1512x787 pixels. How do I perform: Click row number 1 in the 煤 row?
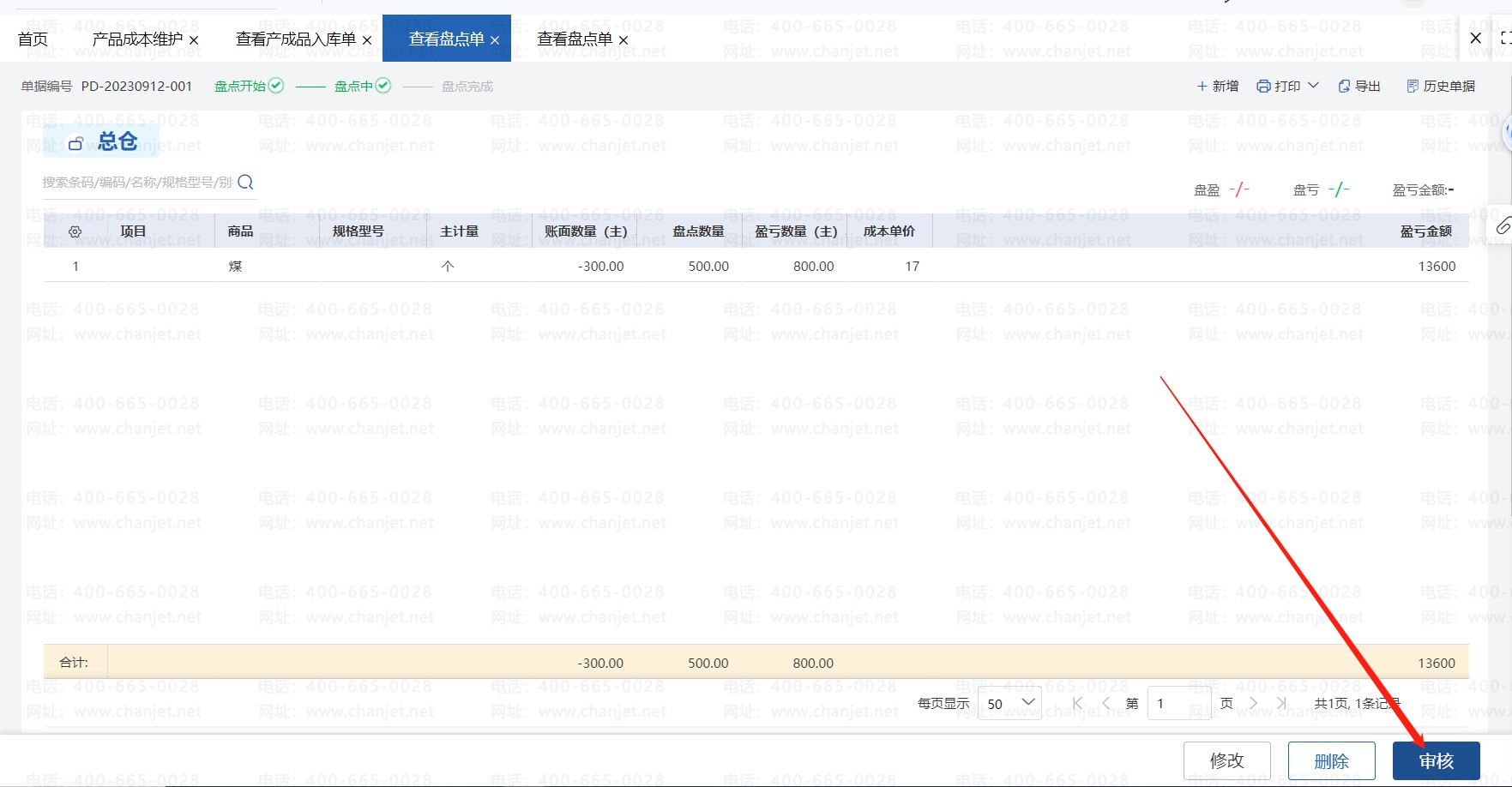75,267
